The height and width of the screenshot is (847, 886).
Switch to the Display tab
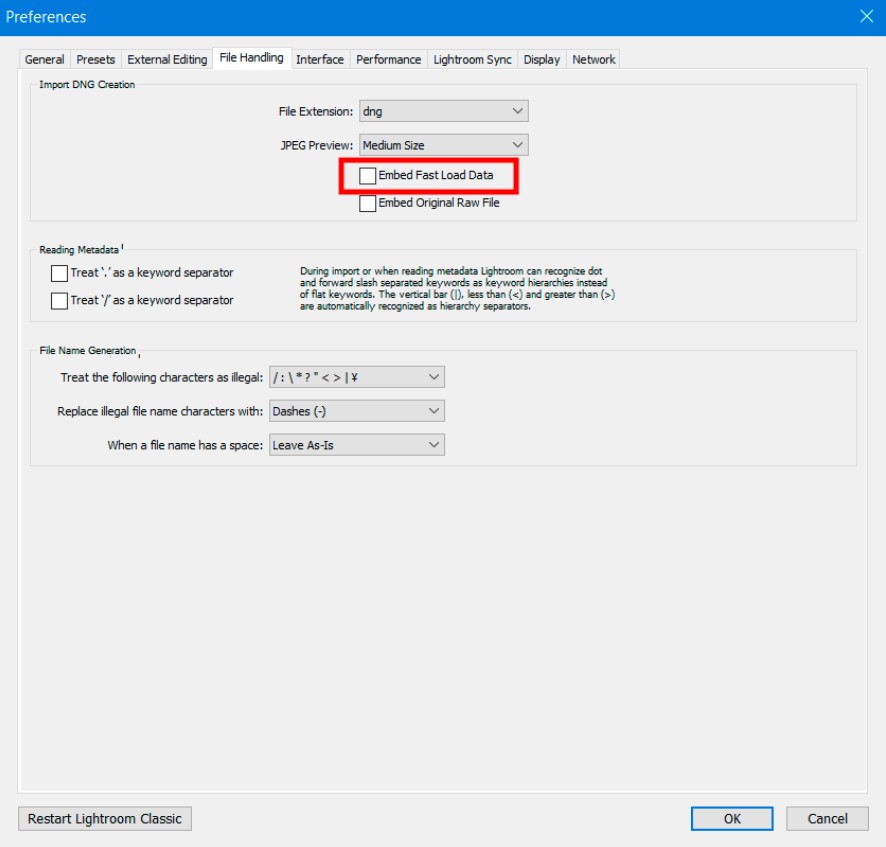coord(541,59)
